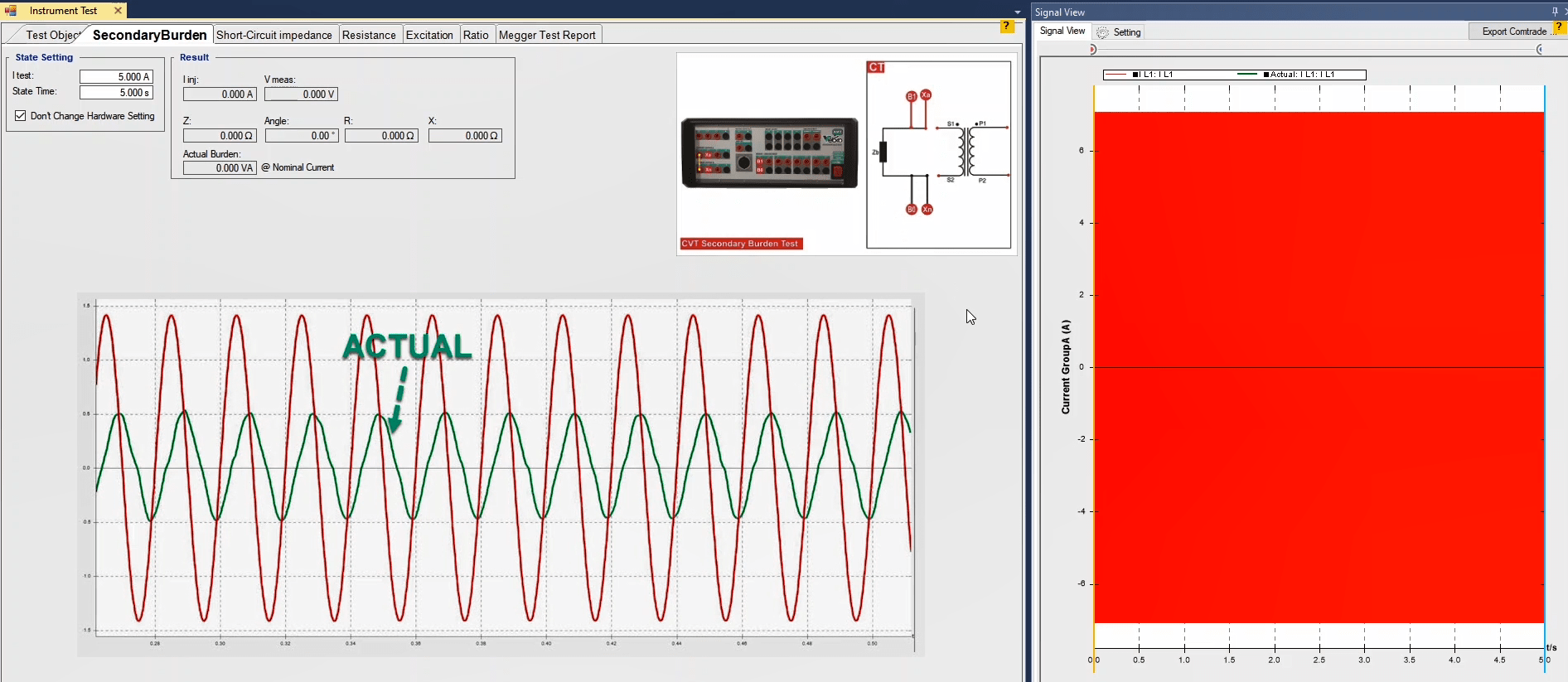Pin the Signal View panel
This screenshot has width=1568, height=682.
(x=1554, y=12)
